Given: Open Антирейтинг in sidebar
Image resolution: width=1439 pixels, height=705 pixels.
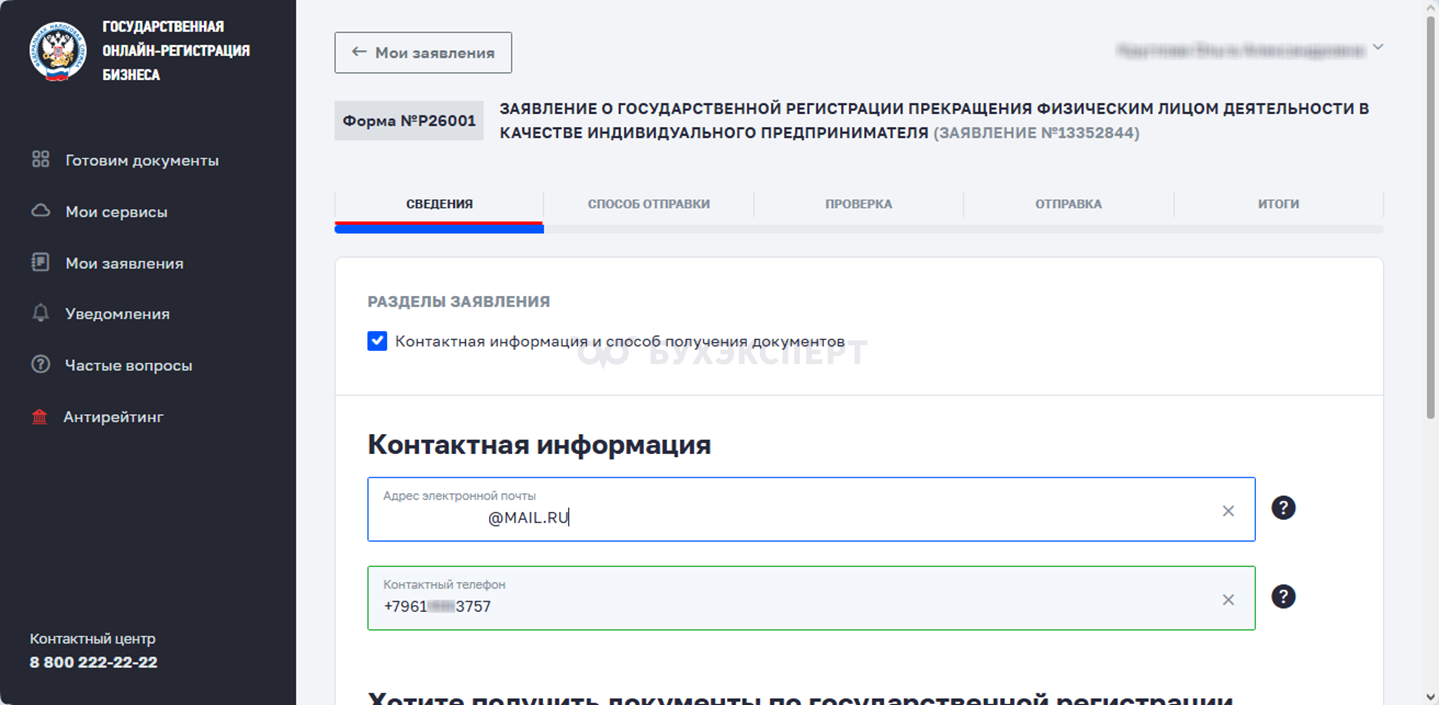Looking at the screenshot, I should click(113, 417).
